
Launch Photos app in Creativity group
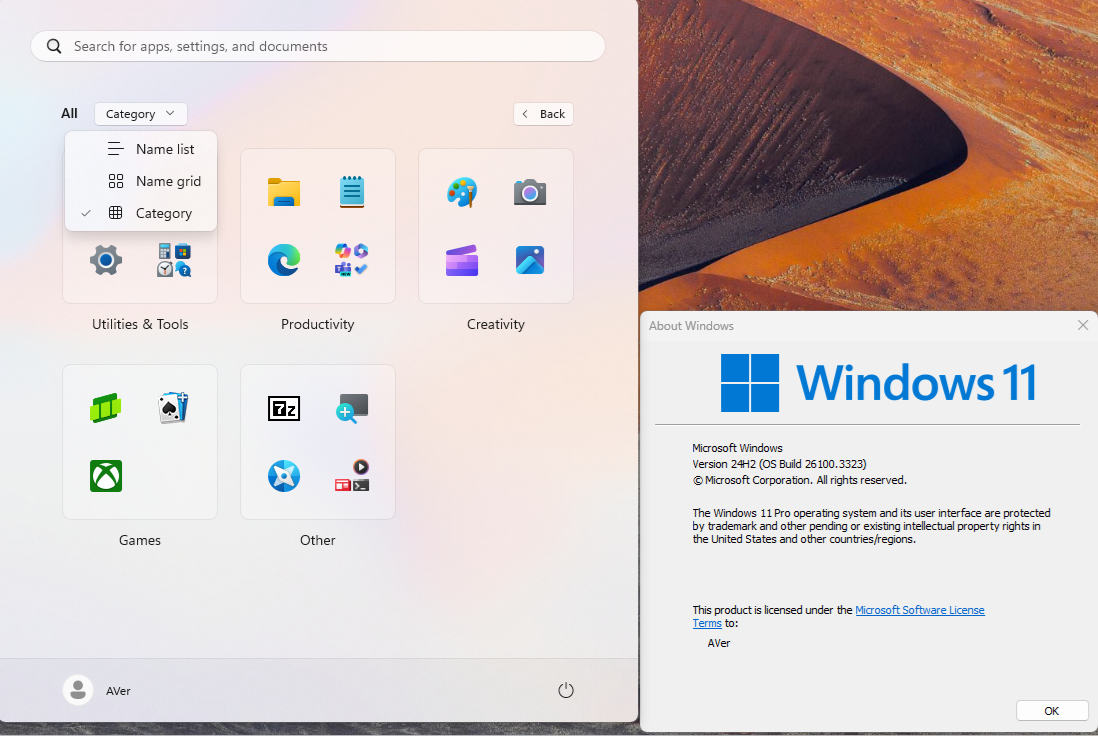click(x=529, y=260)
